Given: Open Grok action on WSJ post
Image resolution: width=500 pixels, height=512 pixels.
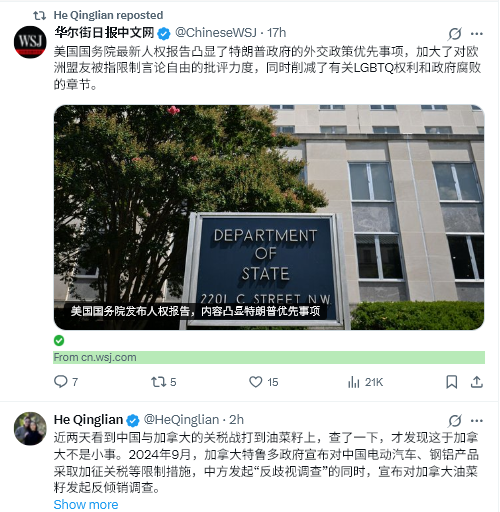Looking at the screenshot, I should click(455, 33).
